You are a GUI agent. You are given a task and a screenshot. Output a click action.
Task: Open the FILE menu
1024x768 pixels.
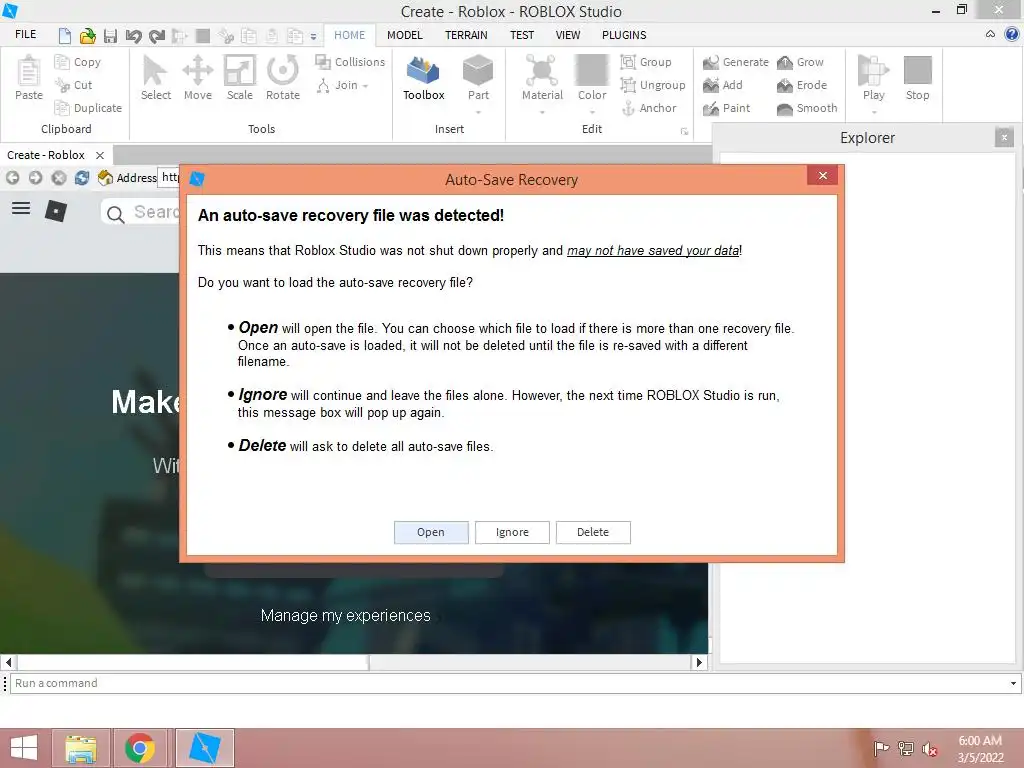25,35
